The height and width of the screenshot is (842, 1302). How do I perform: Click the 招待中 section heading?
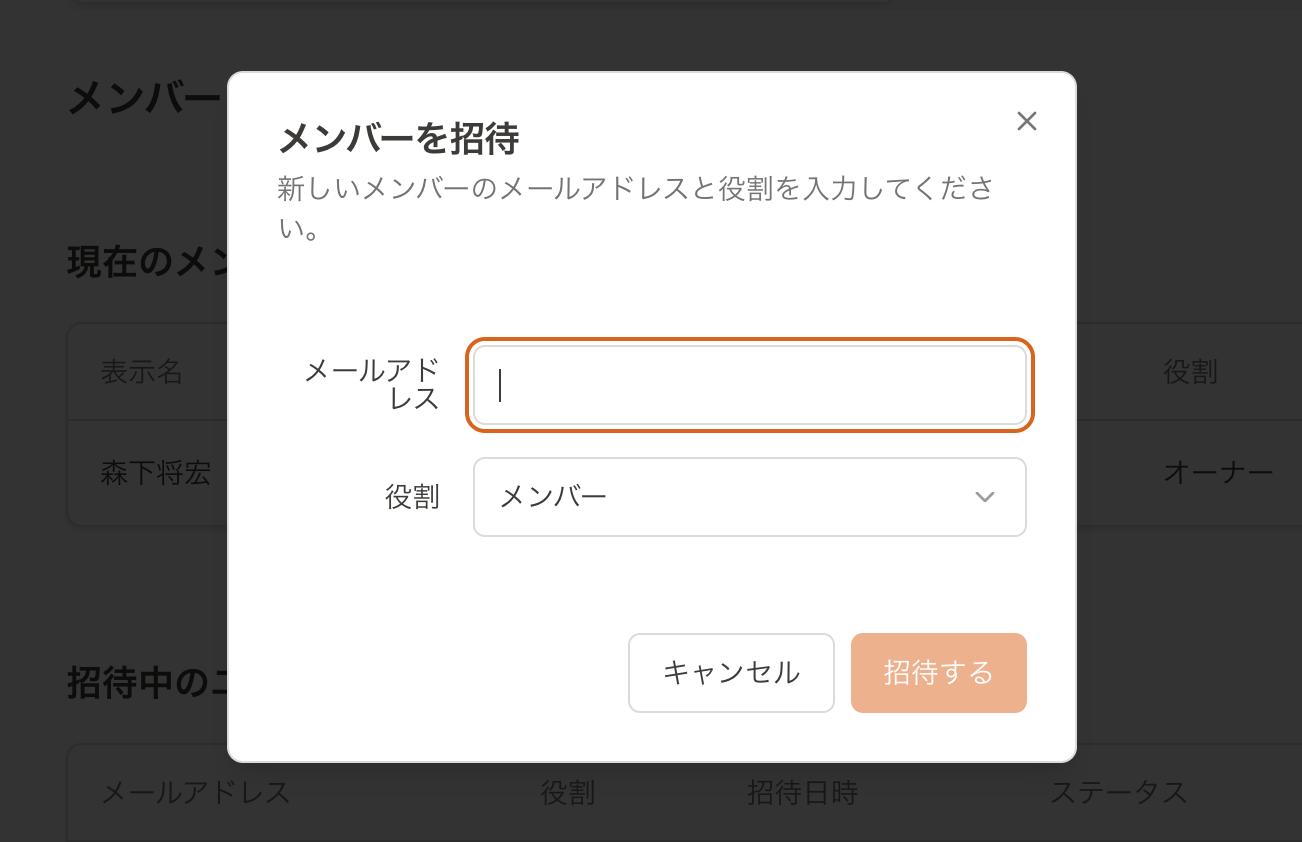[x=147, y=683]
